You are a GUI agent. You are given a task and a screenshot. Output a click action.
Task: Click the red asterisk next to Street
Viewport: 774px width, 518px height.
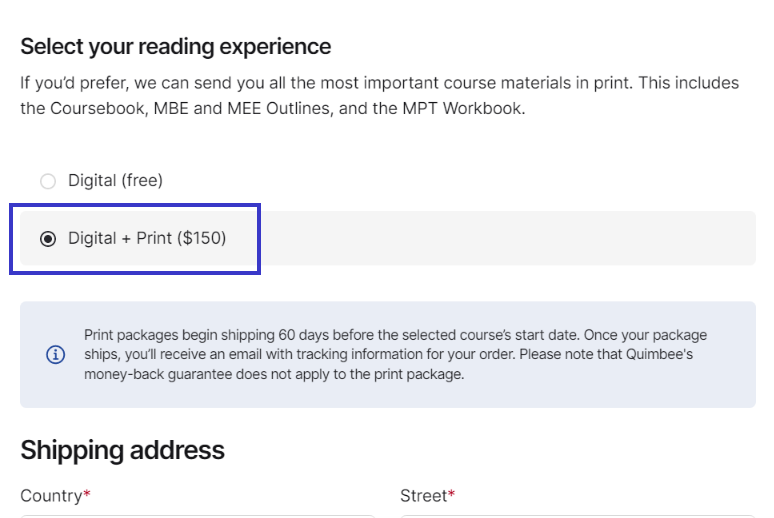point(451,493)
